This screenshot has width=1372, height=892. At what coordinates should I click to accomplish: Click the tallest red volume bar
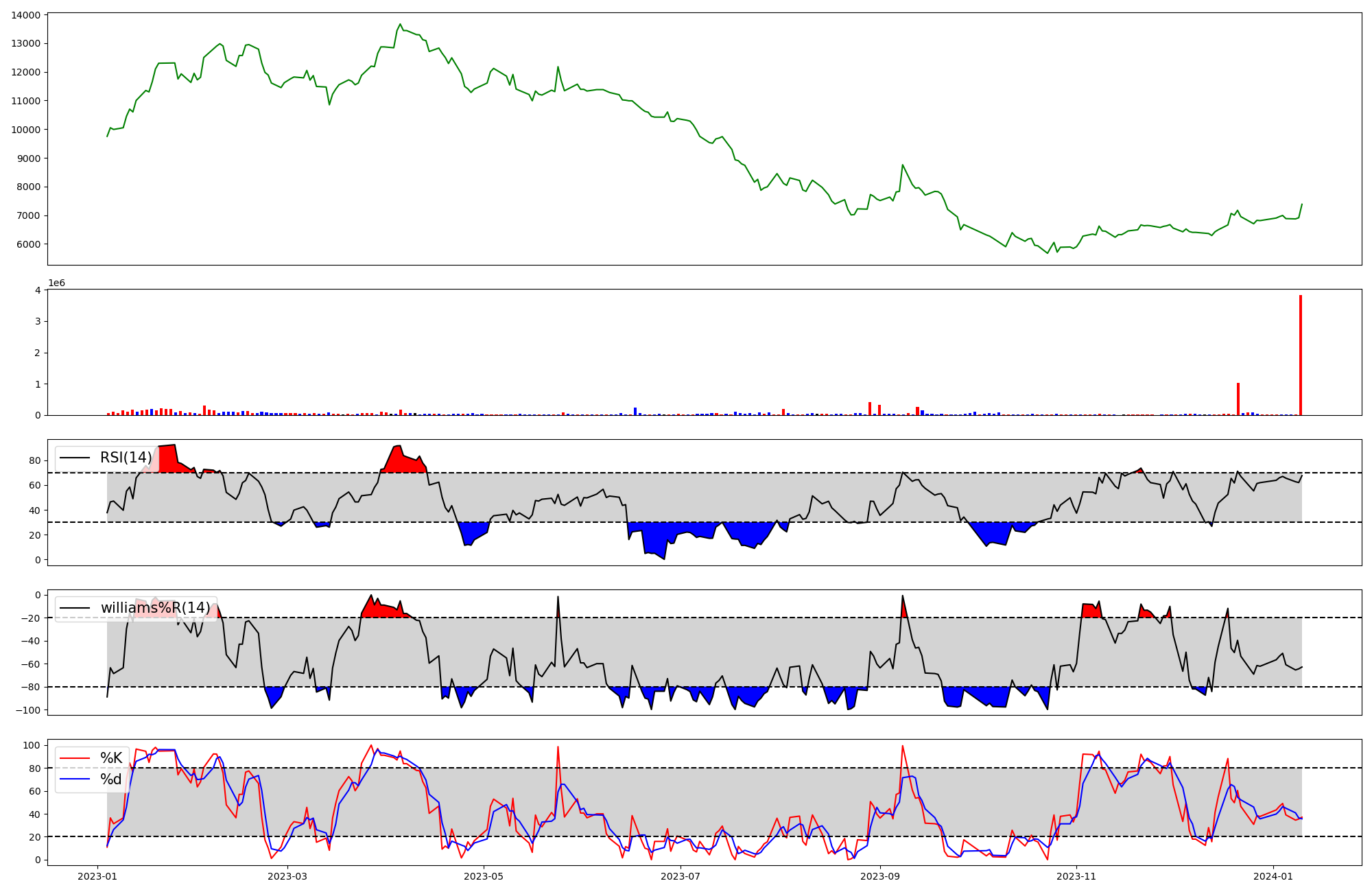pyautogui.click(x=1300, y=355)
